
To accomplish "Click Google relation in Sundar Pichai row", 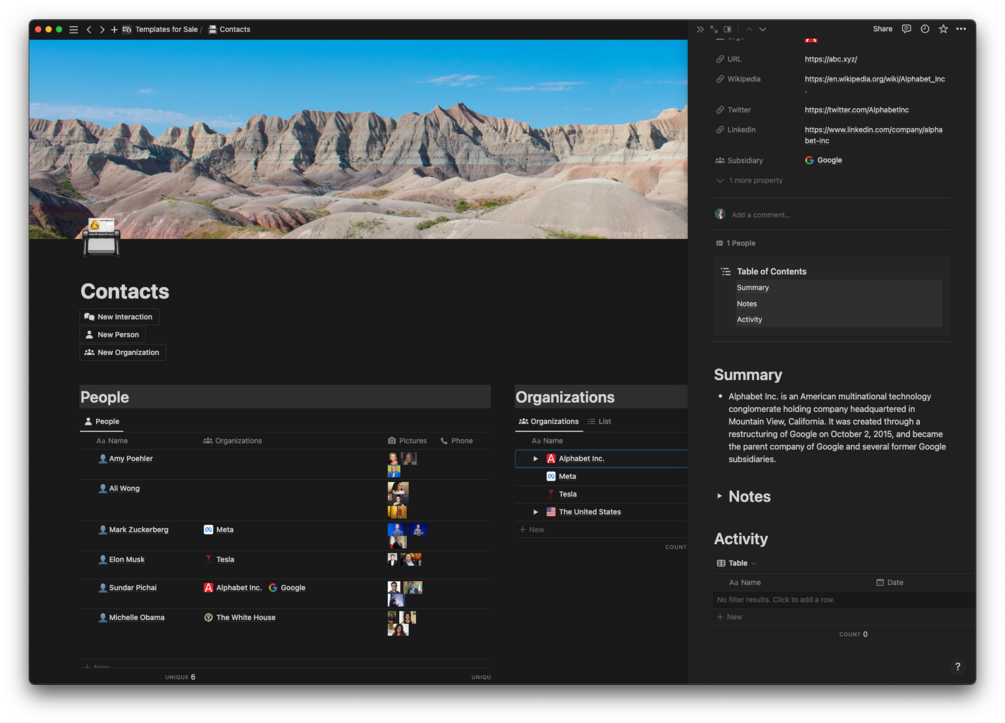I will point(287,588).
